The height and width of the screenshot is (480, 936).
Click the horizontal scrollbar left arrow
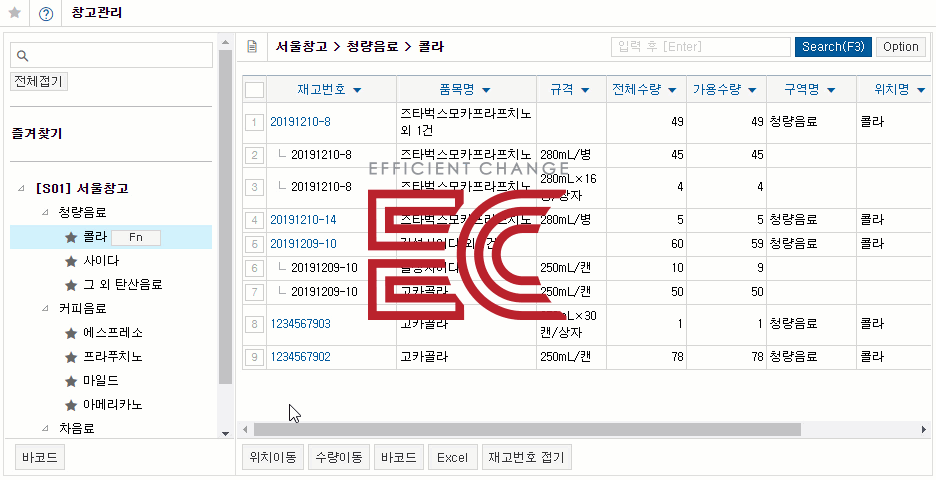pos(245,429)
